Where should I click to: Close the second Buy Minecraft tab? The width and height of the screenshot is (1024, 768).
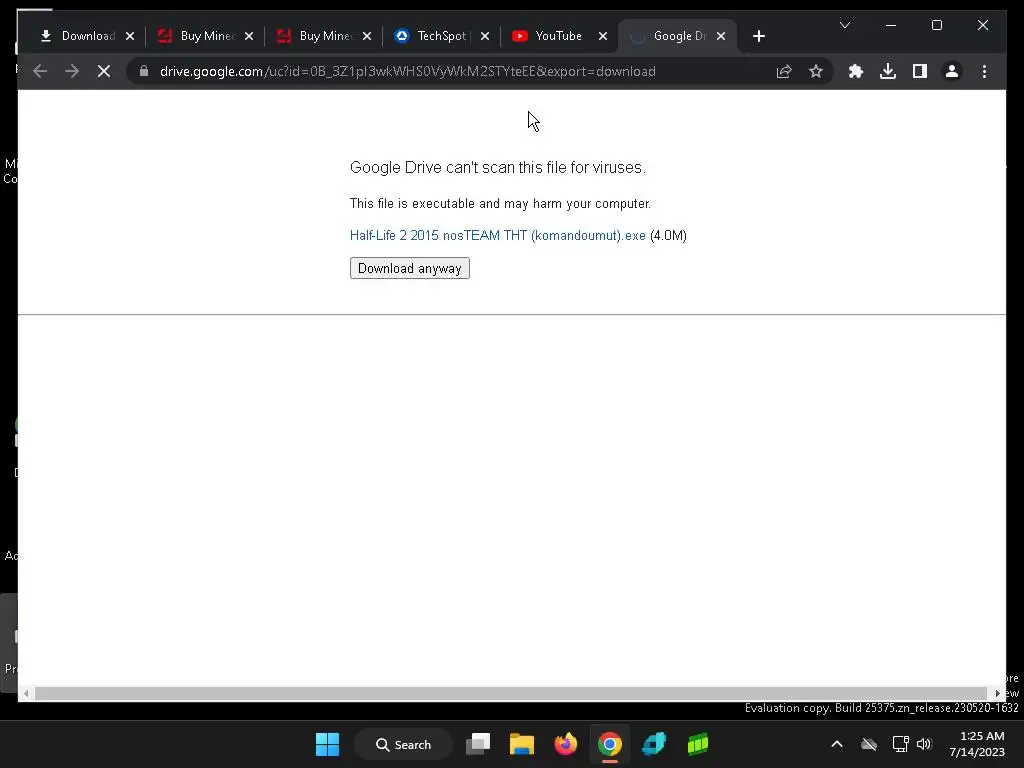pyautogui.click(x=367, y=36)
